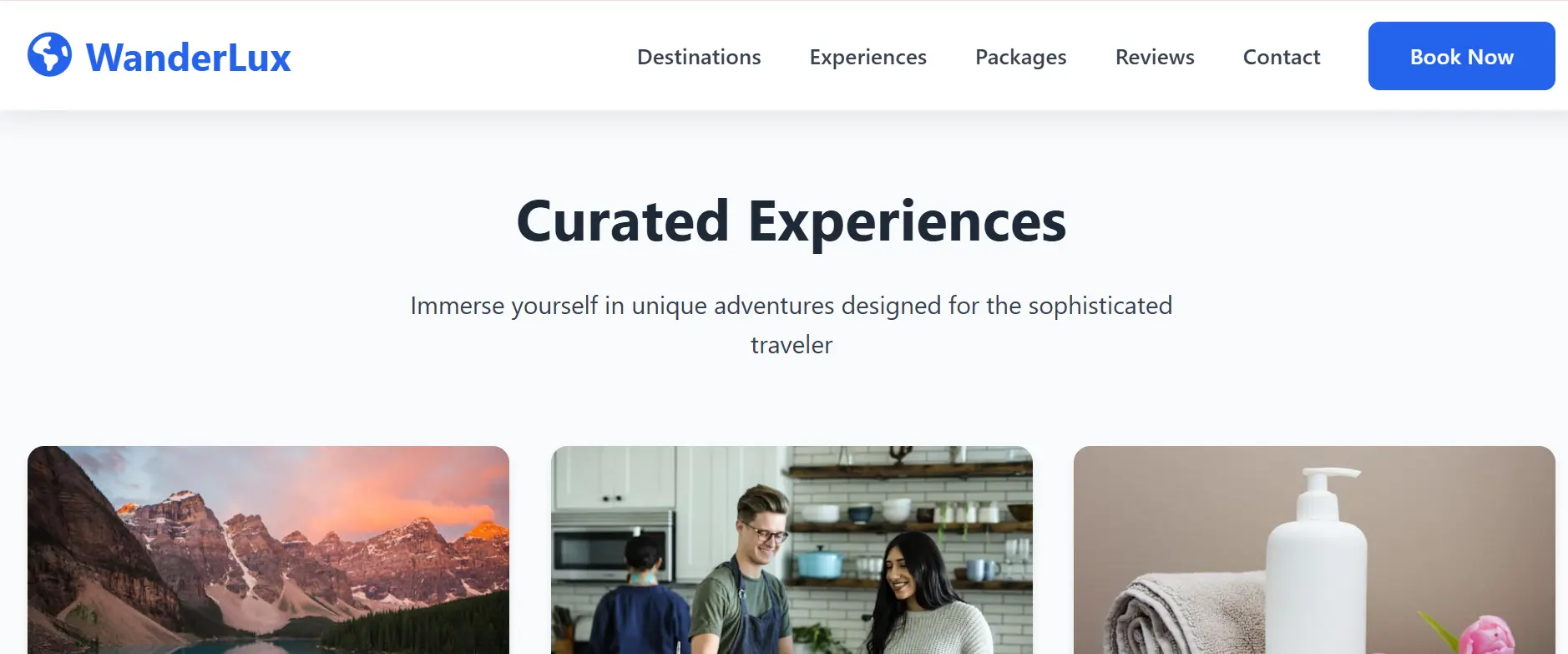The height and width of the screenshot is (654, 1568).
Task: Click the Curated Experiences heading
Action: tap(791, 220)
